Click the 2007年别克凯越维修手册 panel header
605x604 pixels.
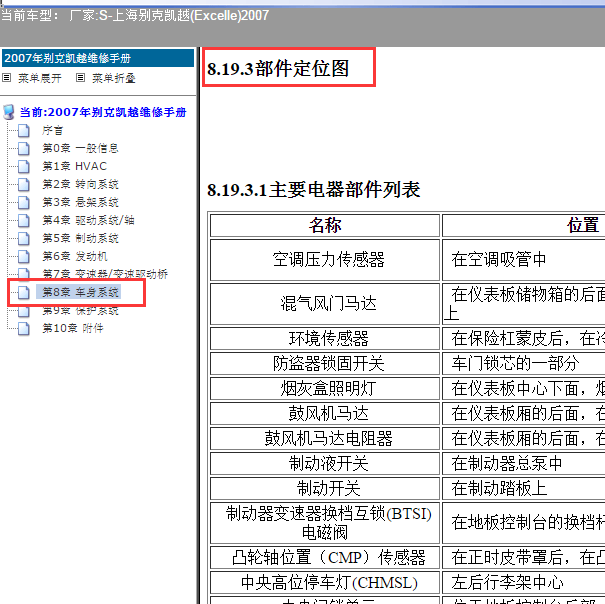pos(98,58)
